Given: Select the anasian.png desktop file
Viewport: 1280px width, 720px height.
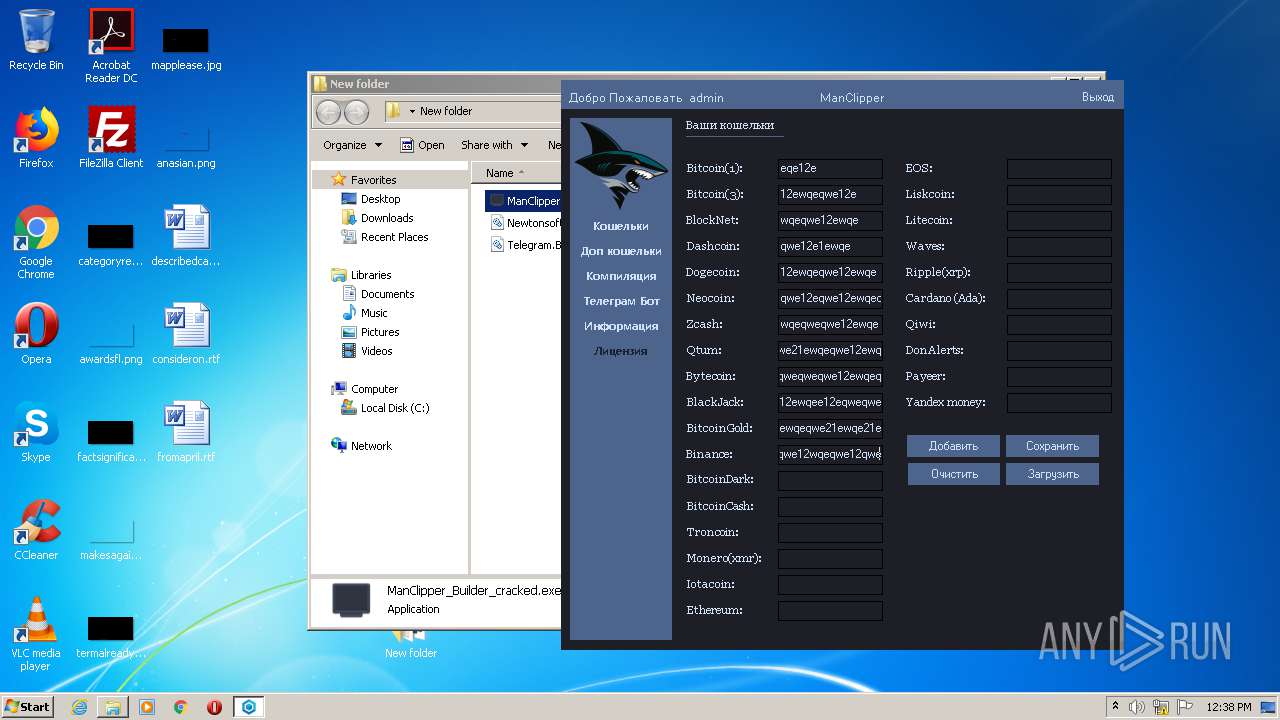Looking at the screenshot, I should tap(186, 145).
